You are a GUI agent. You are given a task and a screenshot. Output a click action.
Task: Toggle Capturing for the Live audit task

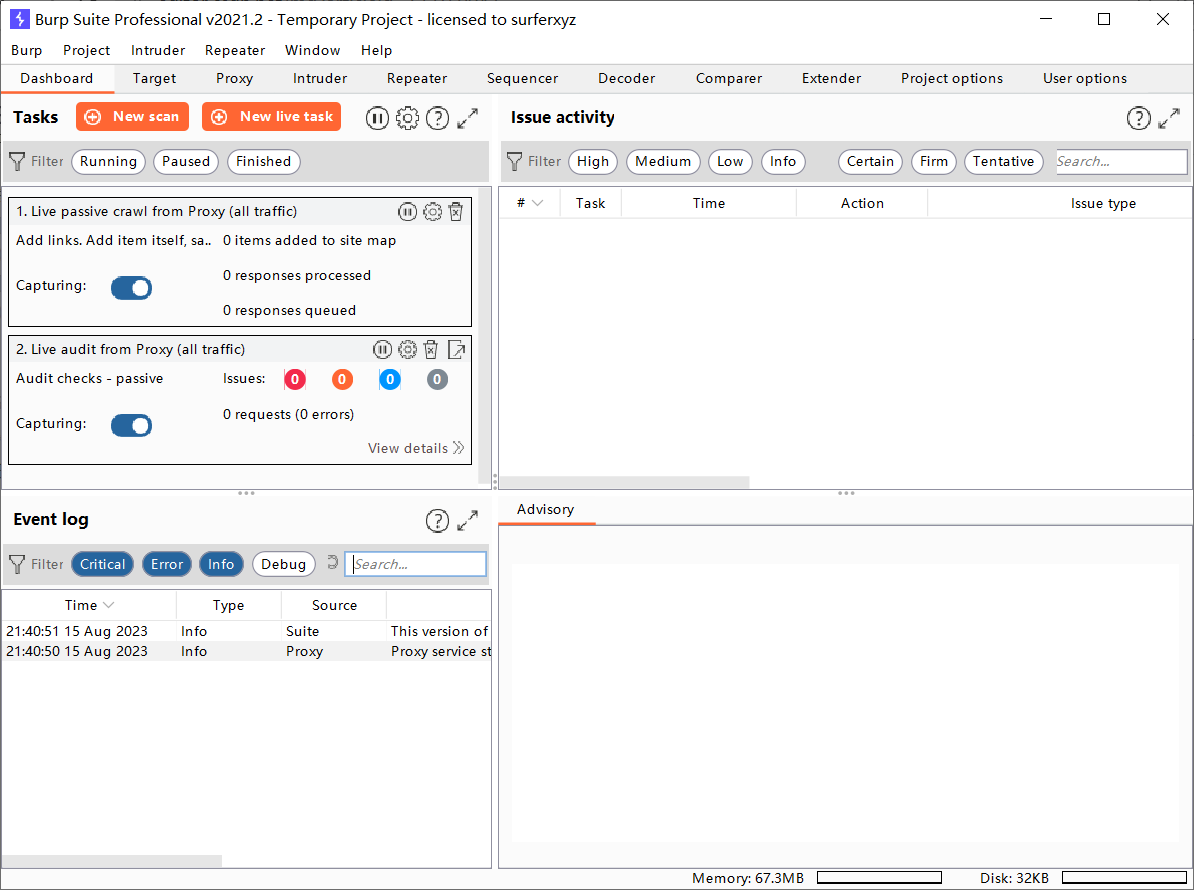click(x=131, y=426)
